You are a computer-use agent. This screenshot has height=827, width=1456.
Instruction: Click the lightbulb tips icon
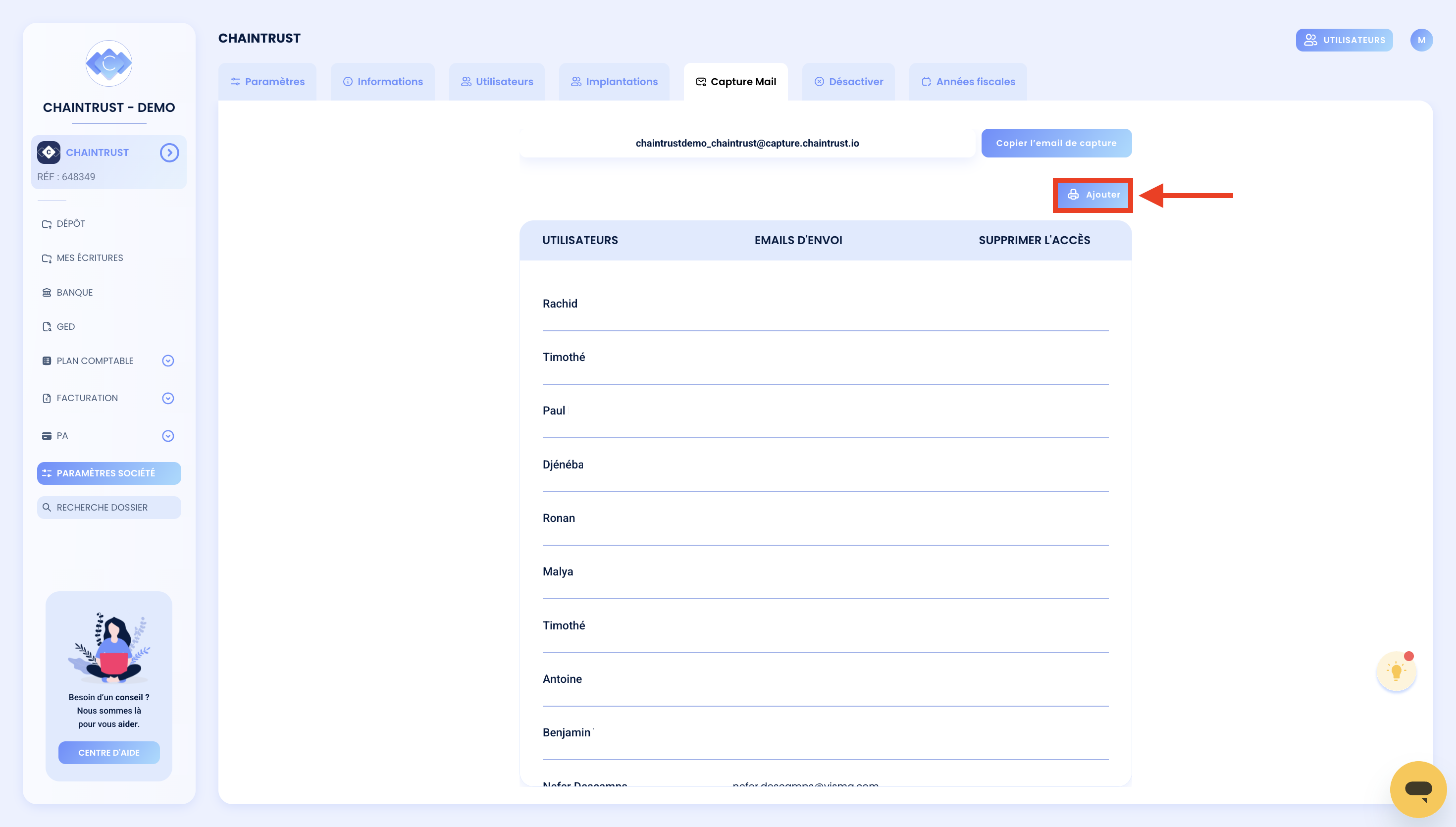(x=1397, y=672)
